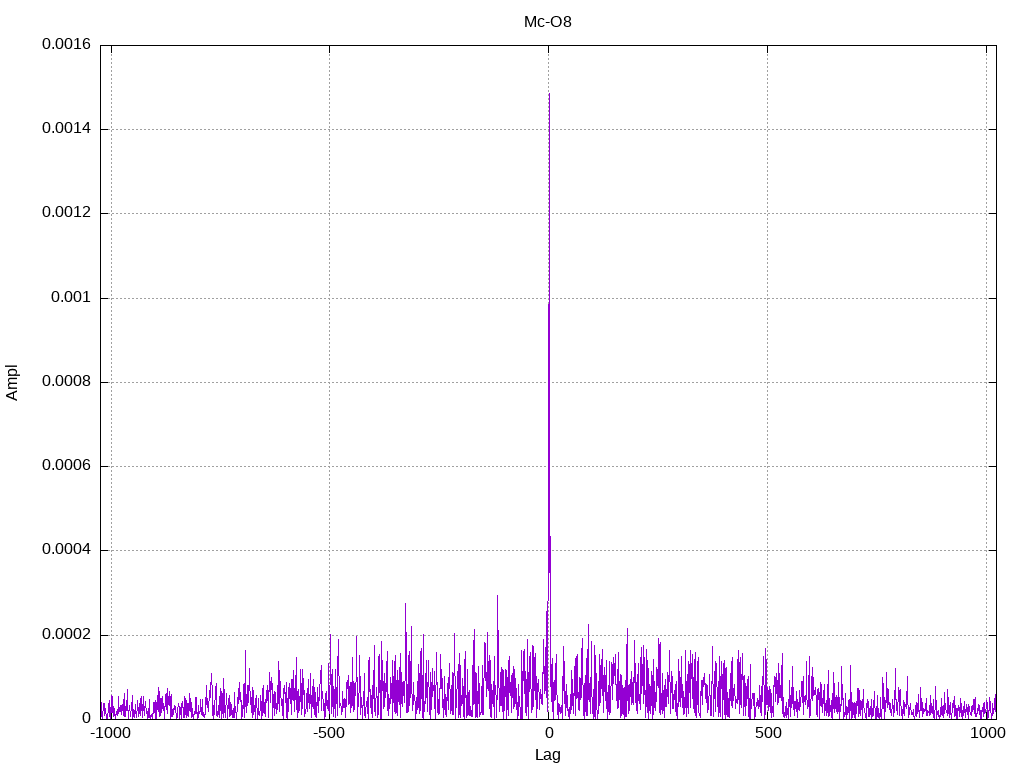Viewport: 1024px width, 768px height.
Task: Click the Ampl y-axis label
Action: [13, 382]
